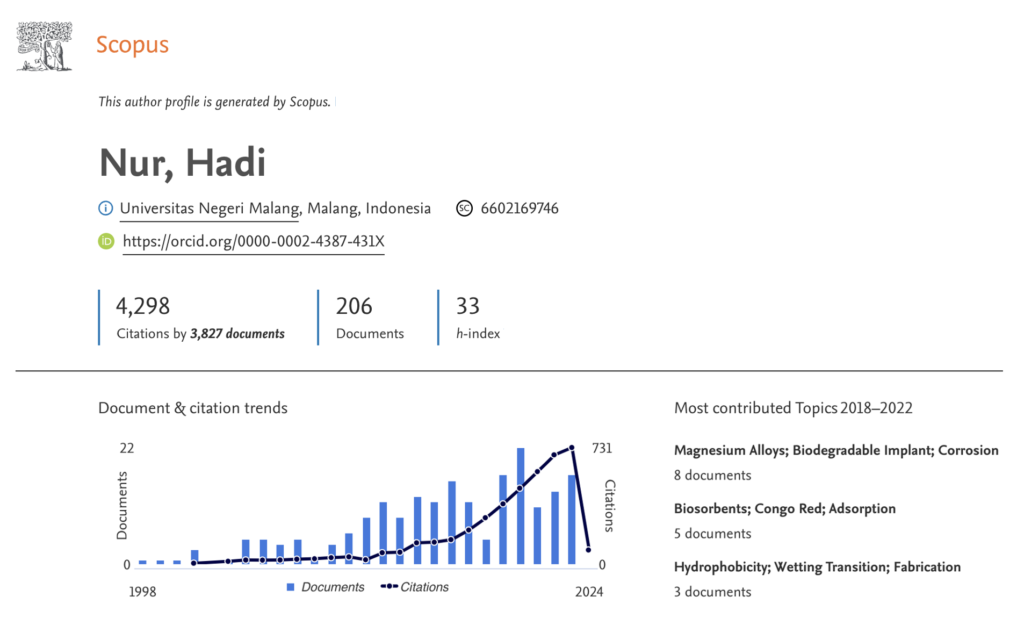Click the 206 Documents count
This screenshot has height=618, width=1024.
(354, 307)
